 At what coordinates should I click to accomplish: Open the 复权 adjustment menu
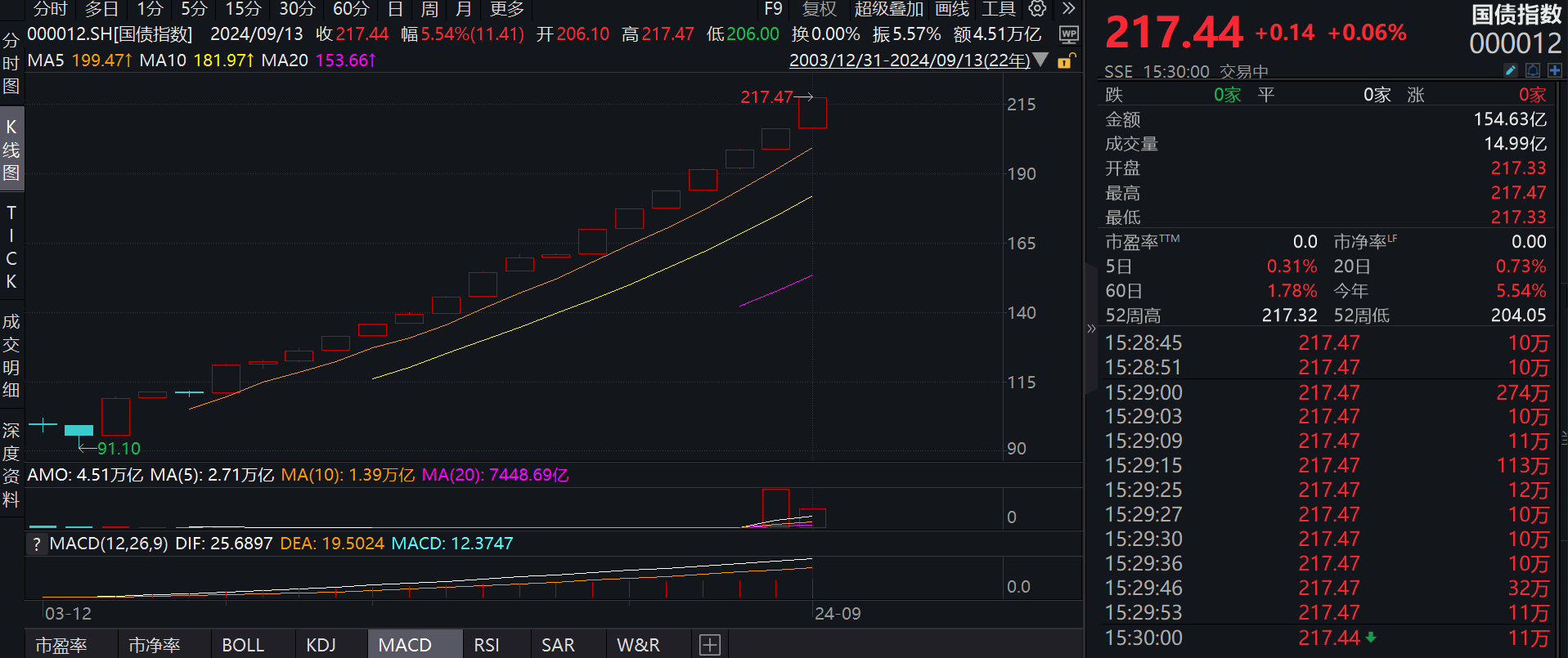[820, 9]
